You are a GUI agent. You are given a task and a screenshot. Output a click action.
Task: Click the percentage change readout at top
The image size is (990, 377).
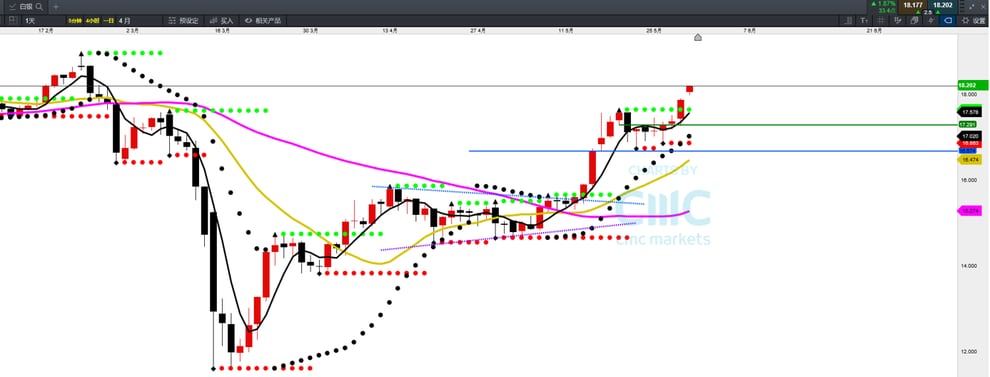coord(884,3)
